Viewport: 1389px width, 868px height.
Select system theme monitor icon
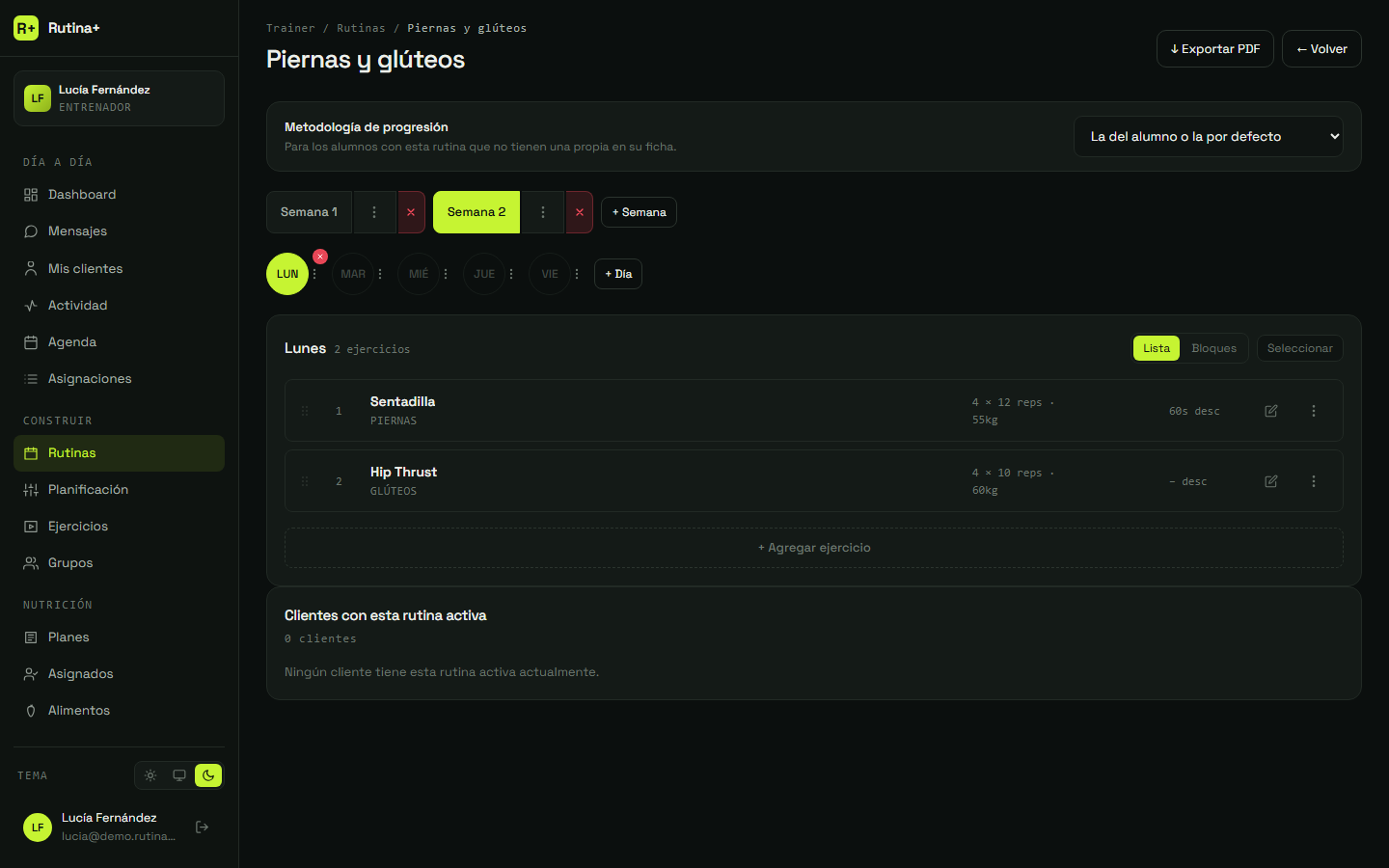point(179,775)
